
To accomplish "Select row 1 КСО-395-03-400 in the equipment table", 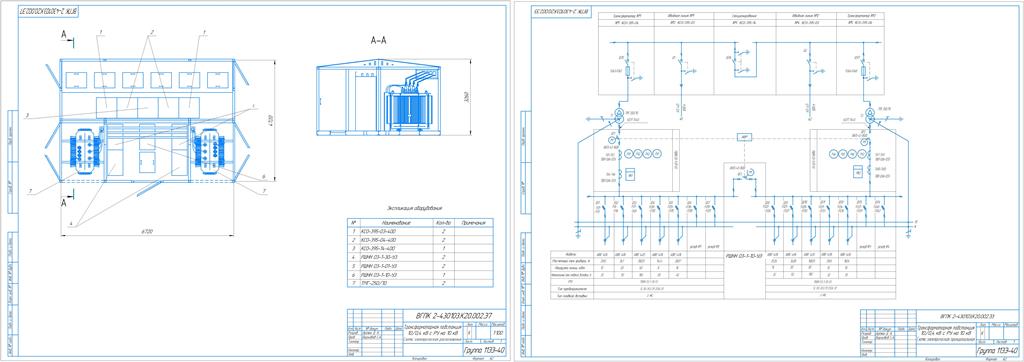I will coord(420,231).
